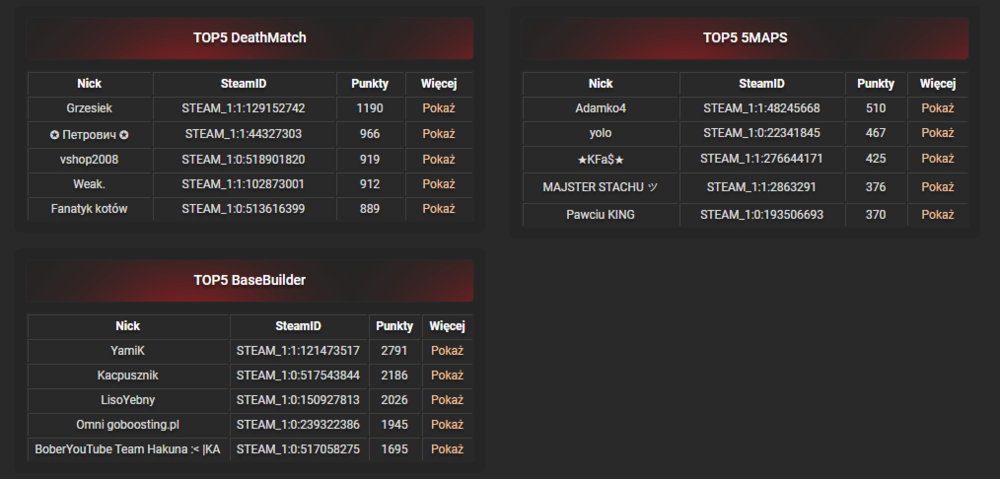Click SteamID STEAM_1:1:102873001

244,184
